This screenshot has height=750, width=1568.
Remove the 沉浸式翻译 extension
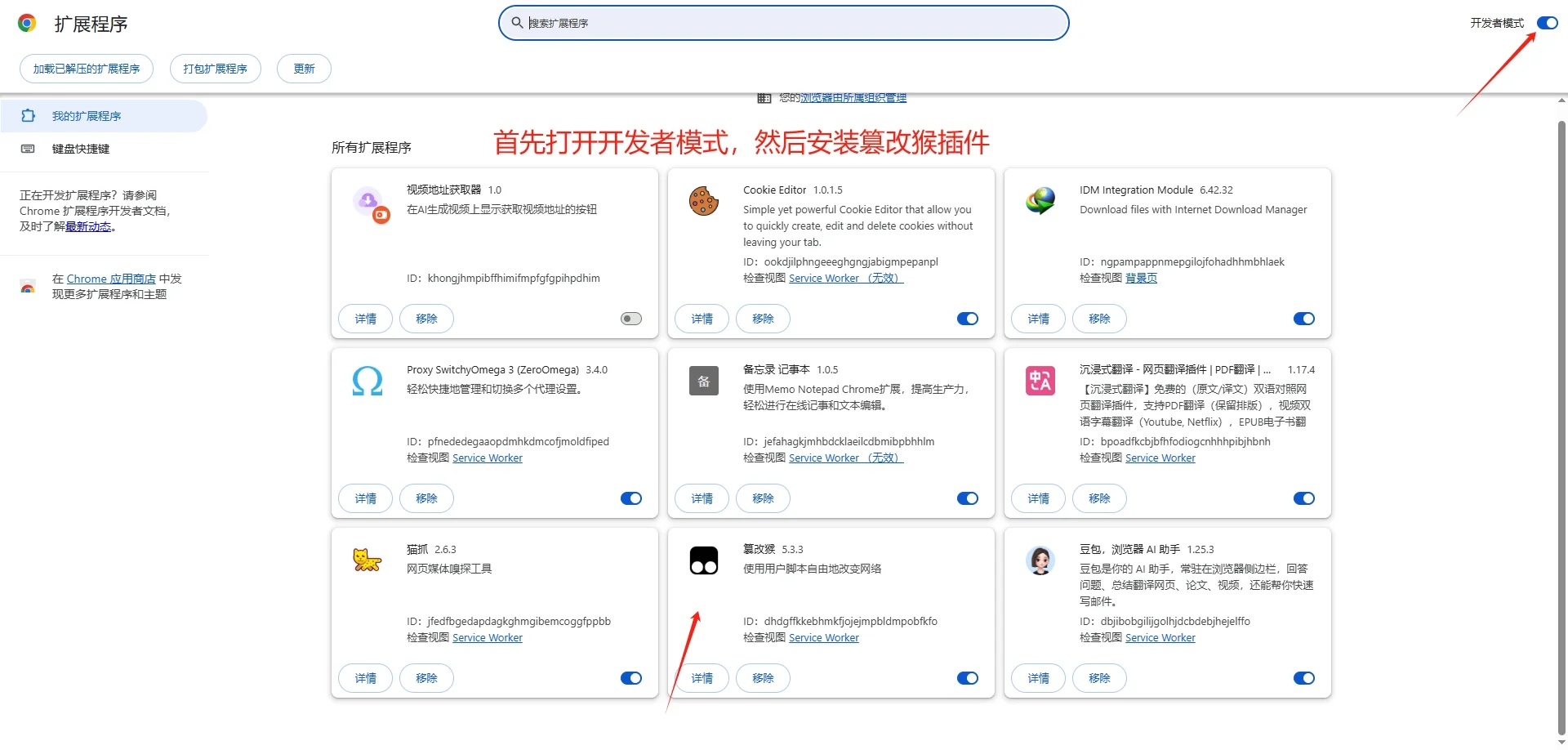coord(1099,498)
